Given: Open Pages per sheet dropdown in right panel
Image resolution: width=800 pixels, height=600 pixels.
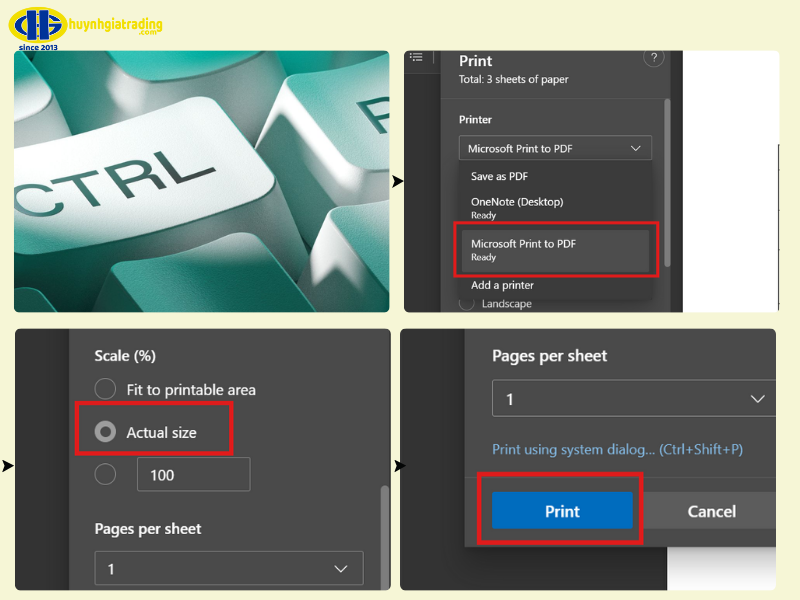Looking at the screenshot, I should 632,398.
